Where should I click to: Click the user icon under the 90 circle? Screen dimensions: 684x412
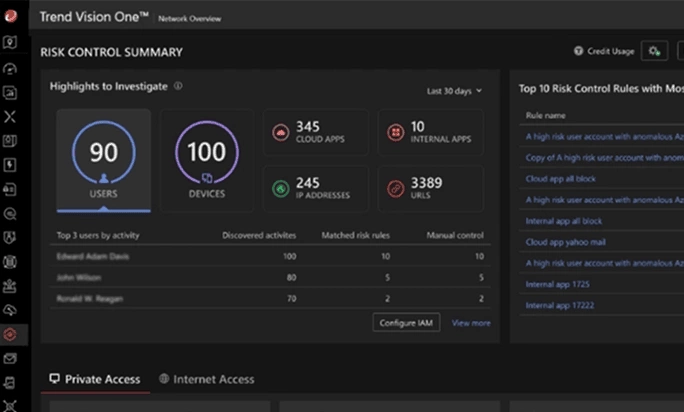click(104, 178)
